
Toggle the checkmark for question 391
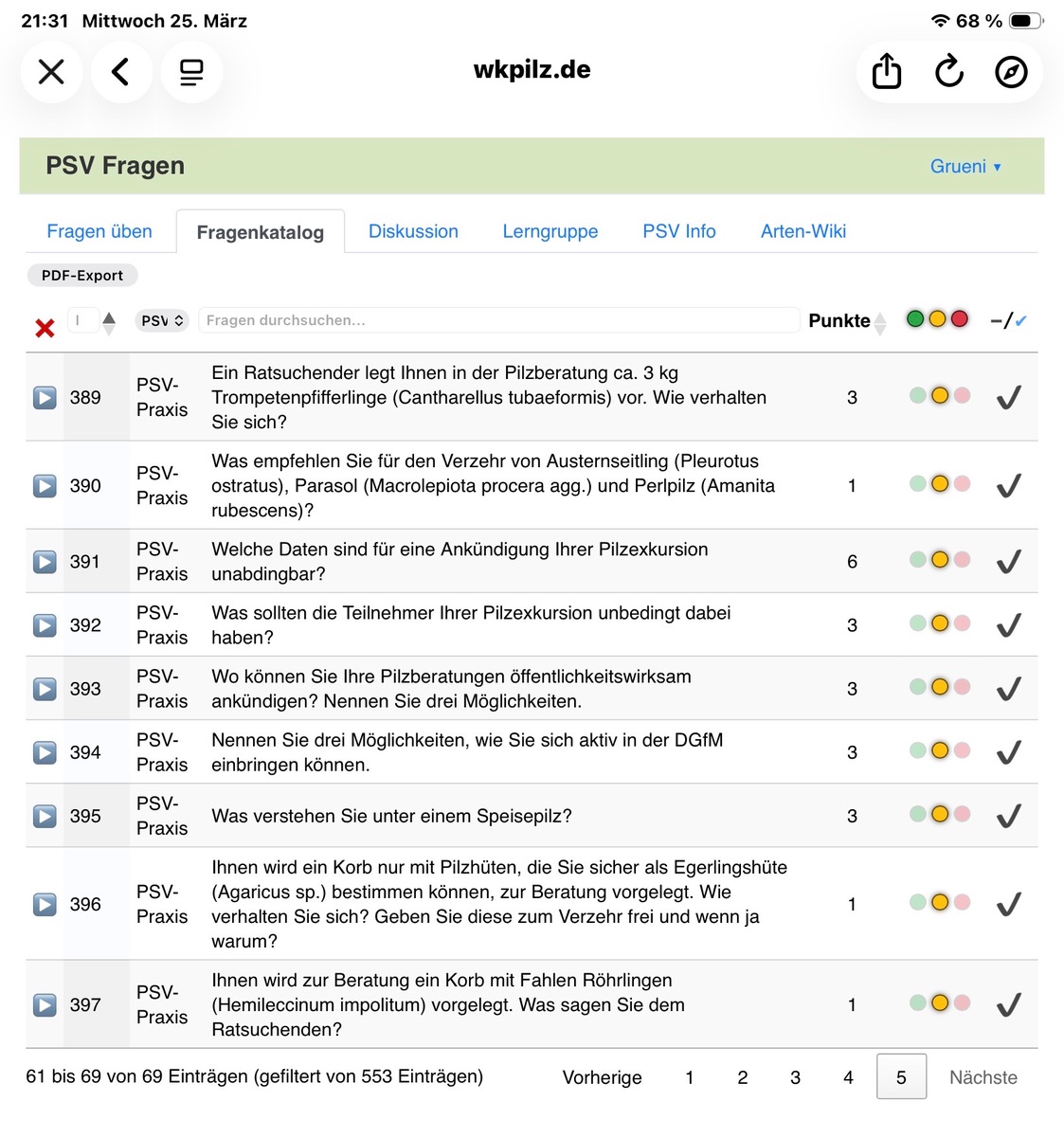[x=1008, y=562]
